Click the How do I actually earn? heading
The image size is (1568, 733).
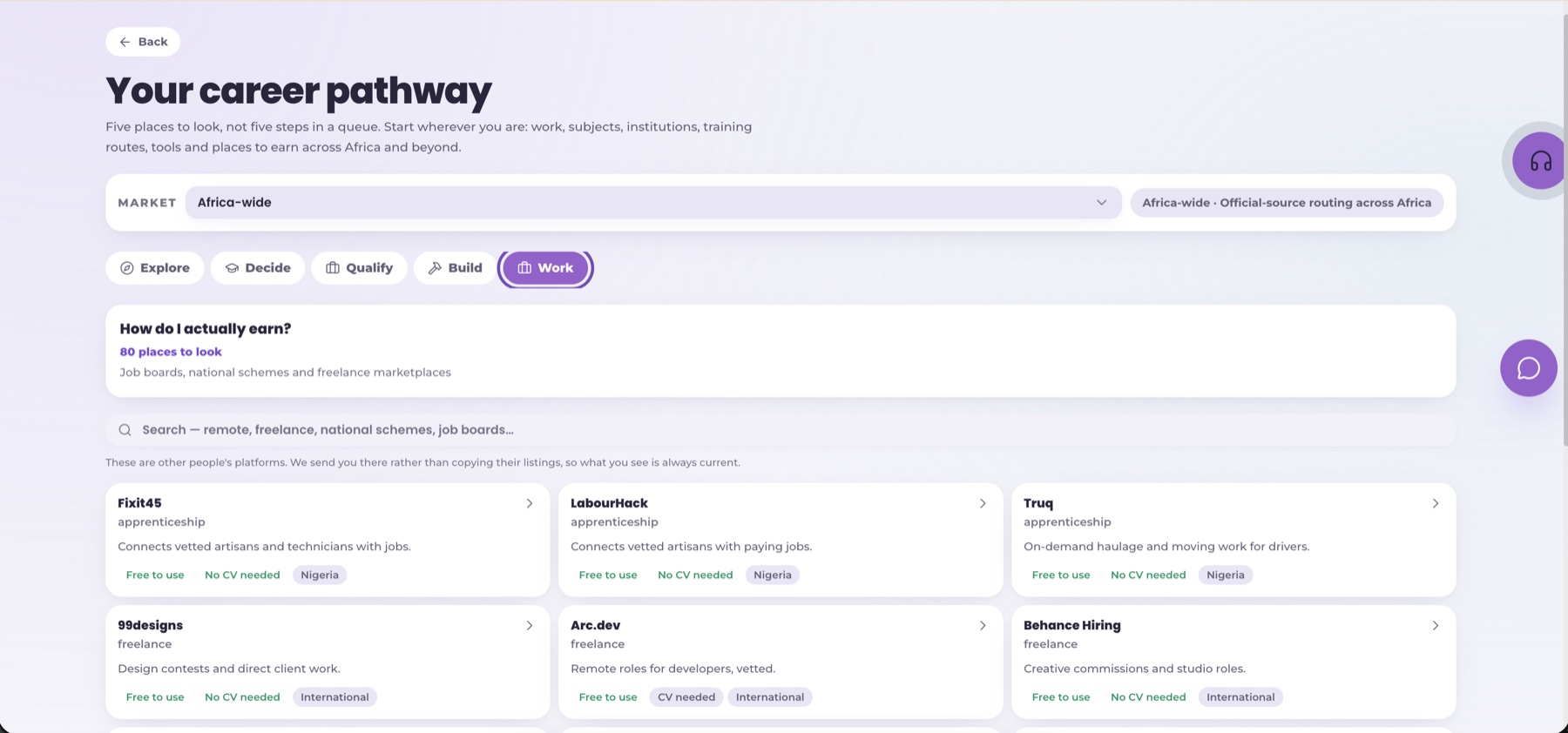point(206,329)
